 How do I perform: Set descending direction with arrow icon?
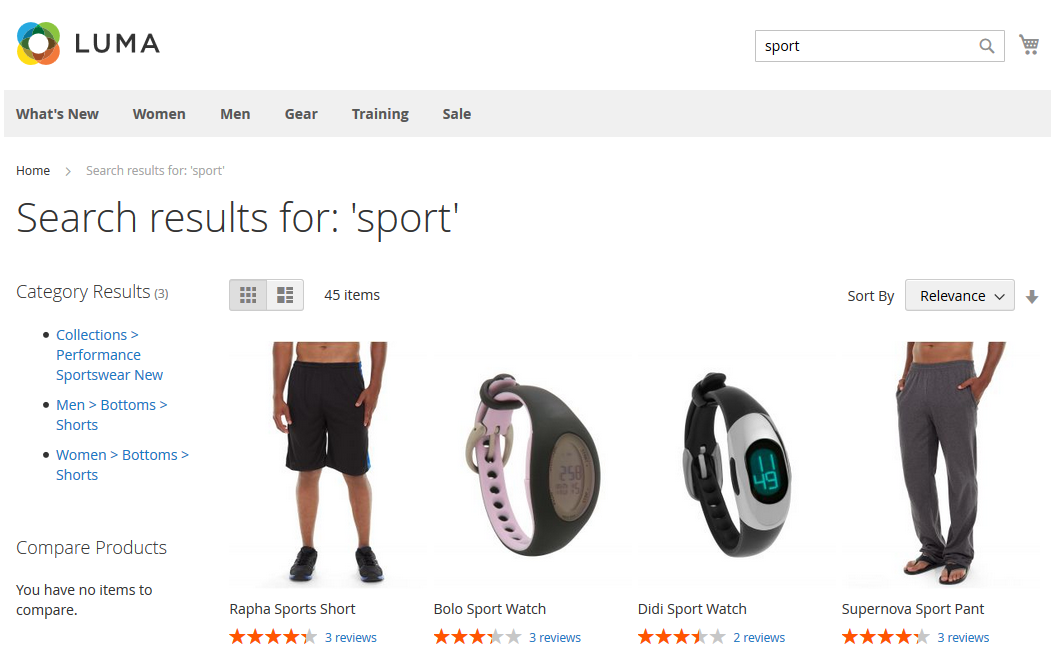pyautogui.click(x=1032, y=296)
